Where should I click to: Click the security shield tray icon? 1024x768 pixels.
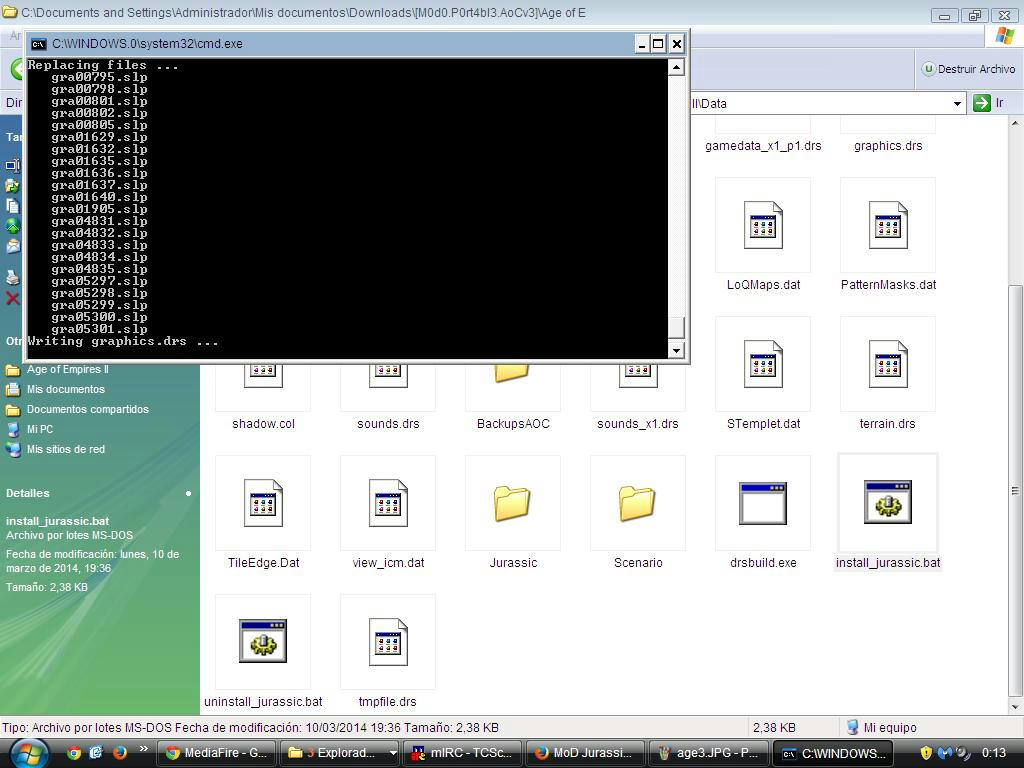coord(926,753)
